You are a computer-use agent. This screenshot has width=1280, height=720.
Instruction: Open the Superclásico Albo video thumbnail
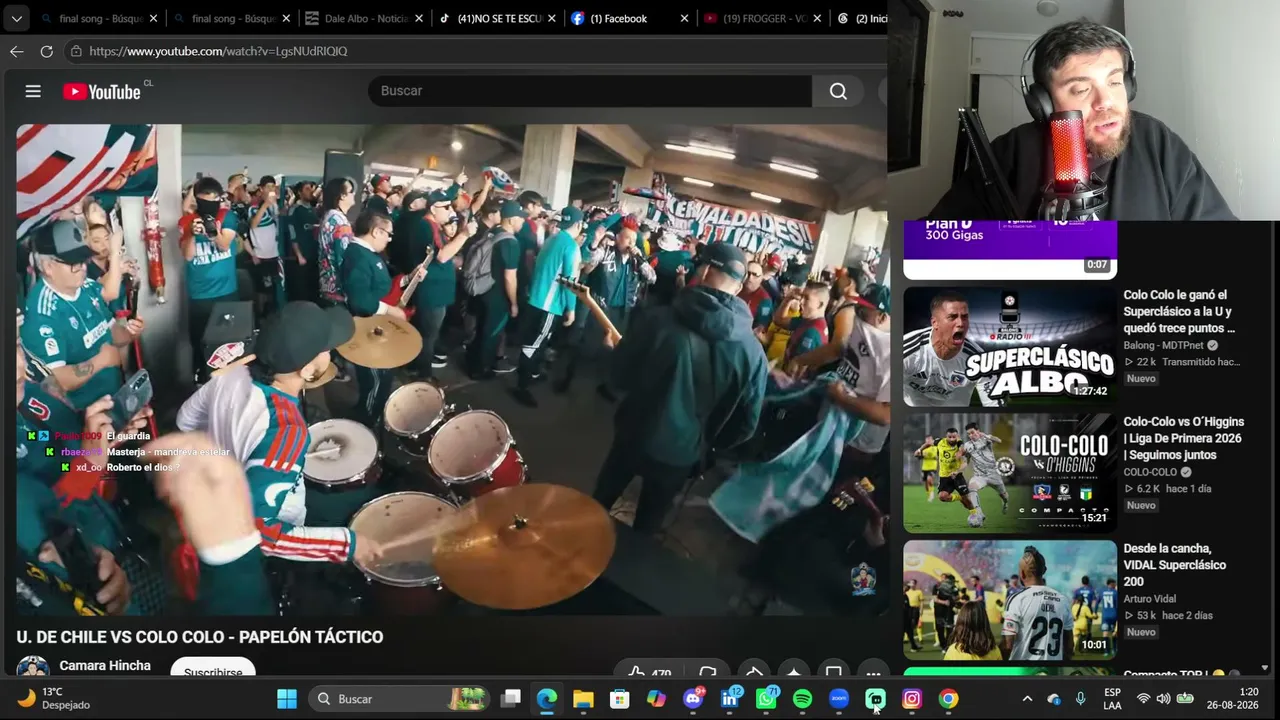coord(1010,346)
